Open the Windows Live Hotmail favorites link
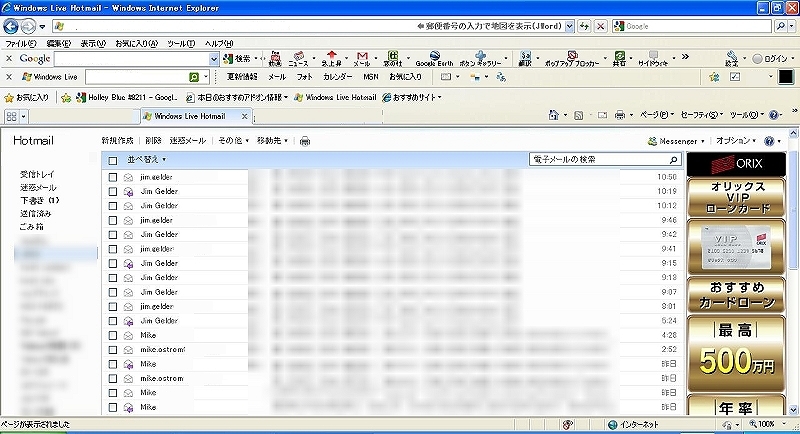Viewport: 800px width, 434px height. click(x=336, y=97)
